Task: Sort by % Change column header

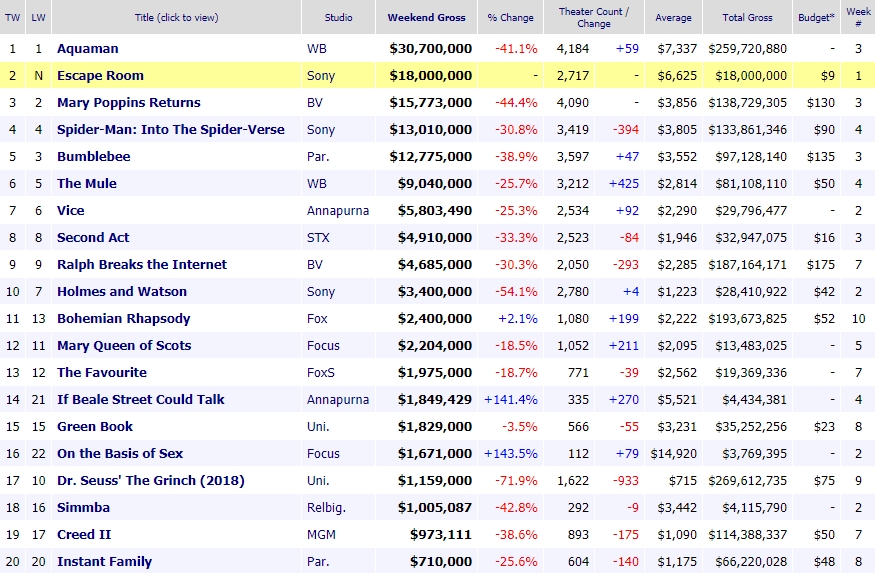Action: click(x=510, y=17)
